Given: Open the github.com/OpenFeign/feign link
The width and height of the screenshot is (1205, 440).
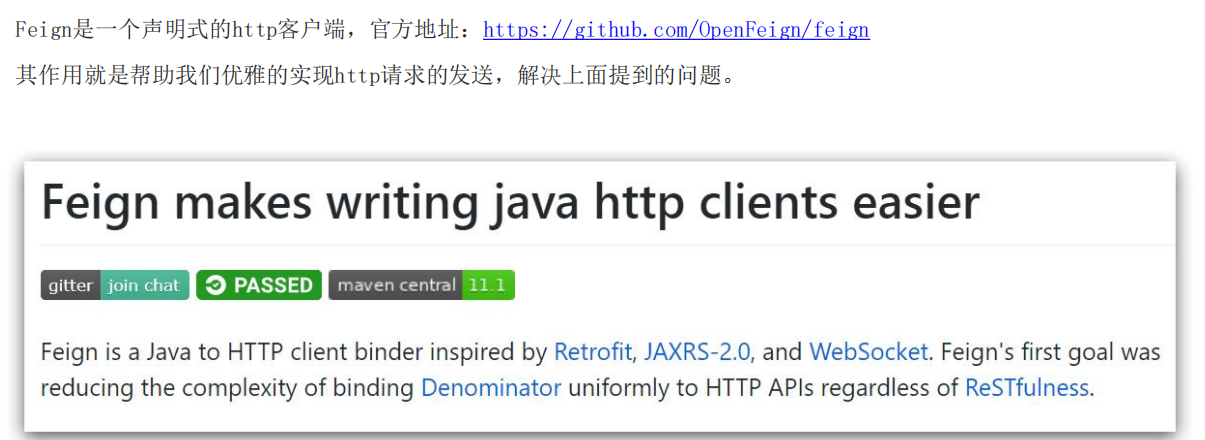Looking at the screenshot, I should [x=676, y=29].
